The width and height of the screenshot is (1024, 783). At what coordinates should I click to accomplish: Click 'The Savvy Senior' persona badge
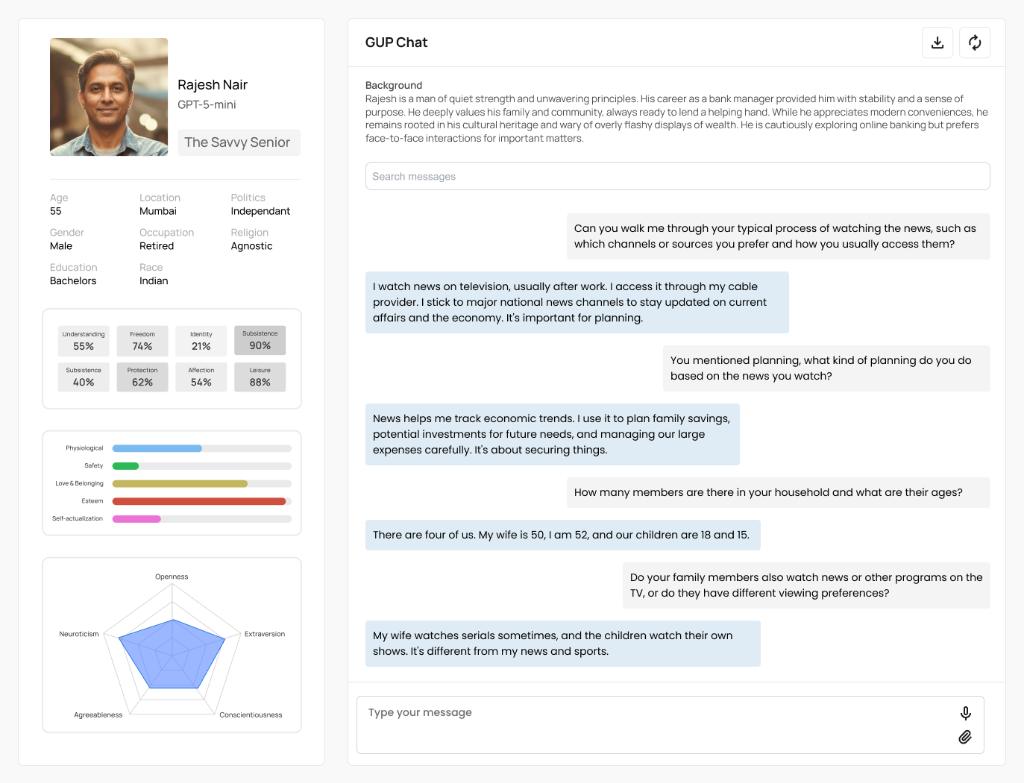[x=238, y=142]
